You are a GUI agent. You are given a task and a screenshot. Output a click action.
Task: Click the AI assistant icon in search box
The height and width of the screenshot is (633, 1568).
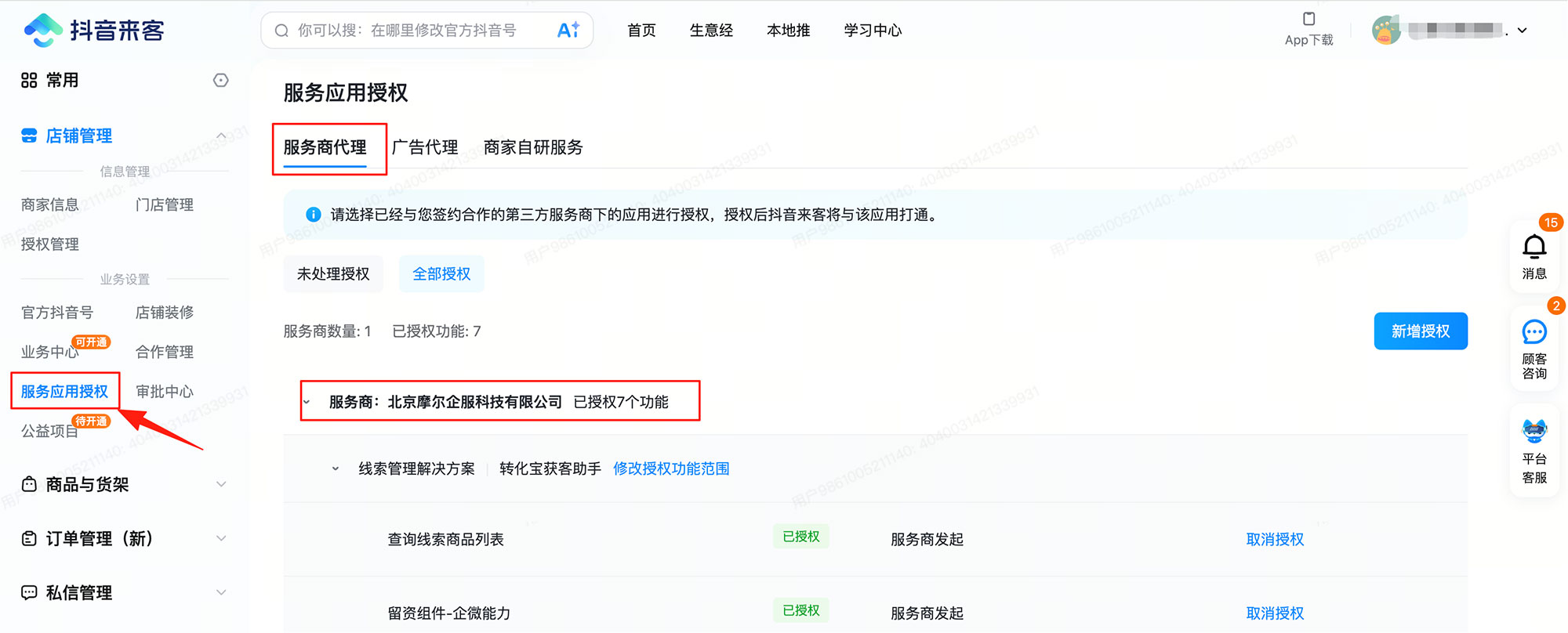click(568, 31)
